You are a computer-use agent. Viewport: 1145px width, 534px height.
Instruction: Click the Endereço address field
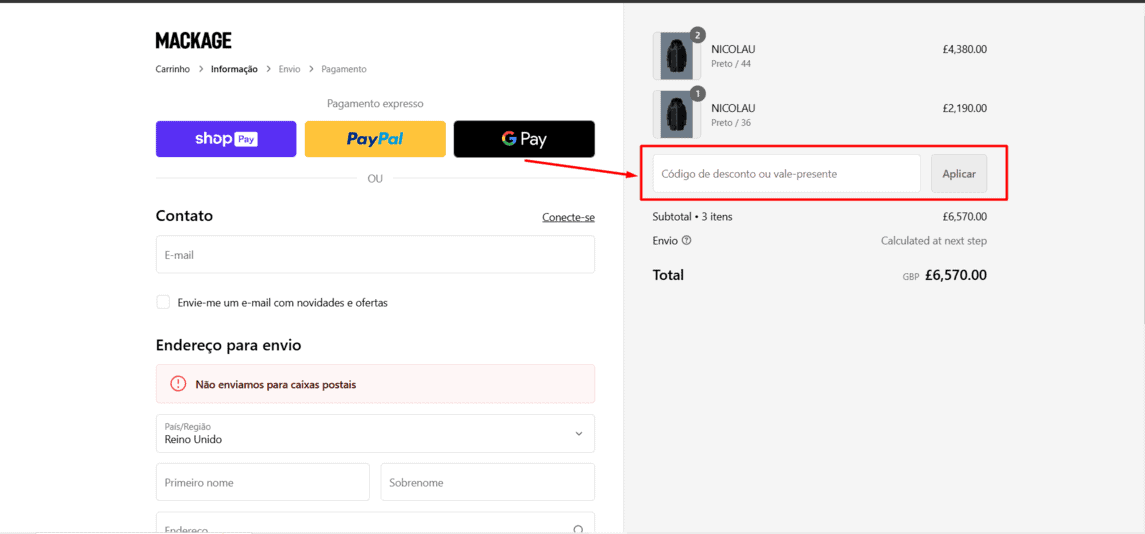click(x=375, y=523)
